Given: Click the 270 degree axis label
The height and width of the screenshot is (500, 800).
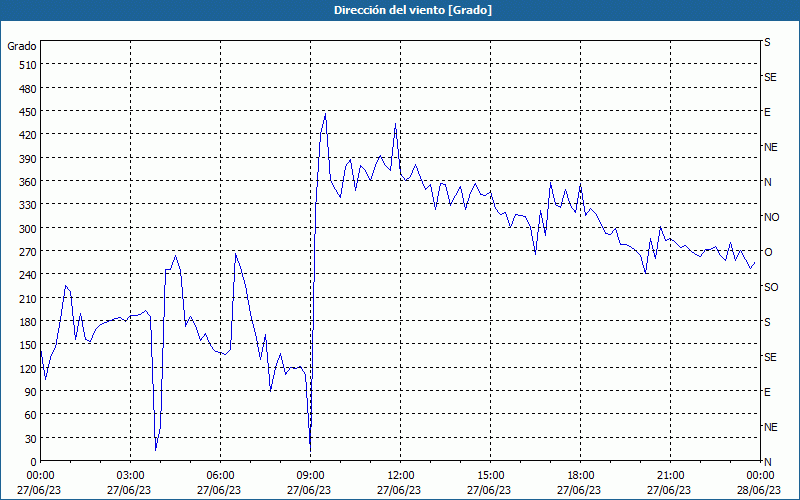Looking at the screenshot, I should [x=28, y=252].
